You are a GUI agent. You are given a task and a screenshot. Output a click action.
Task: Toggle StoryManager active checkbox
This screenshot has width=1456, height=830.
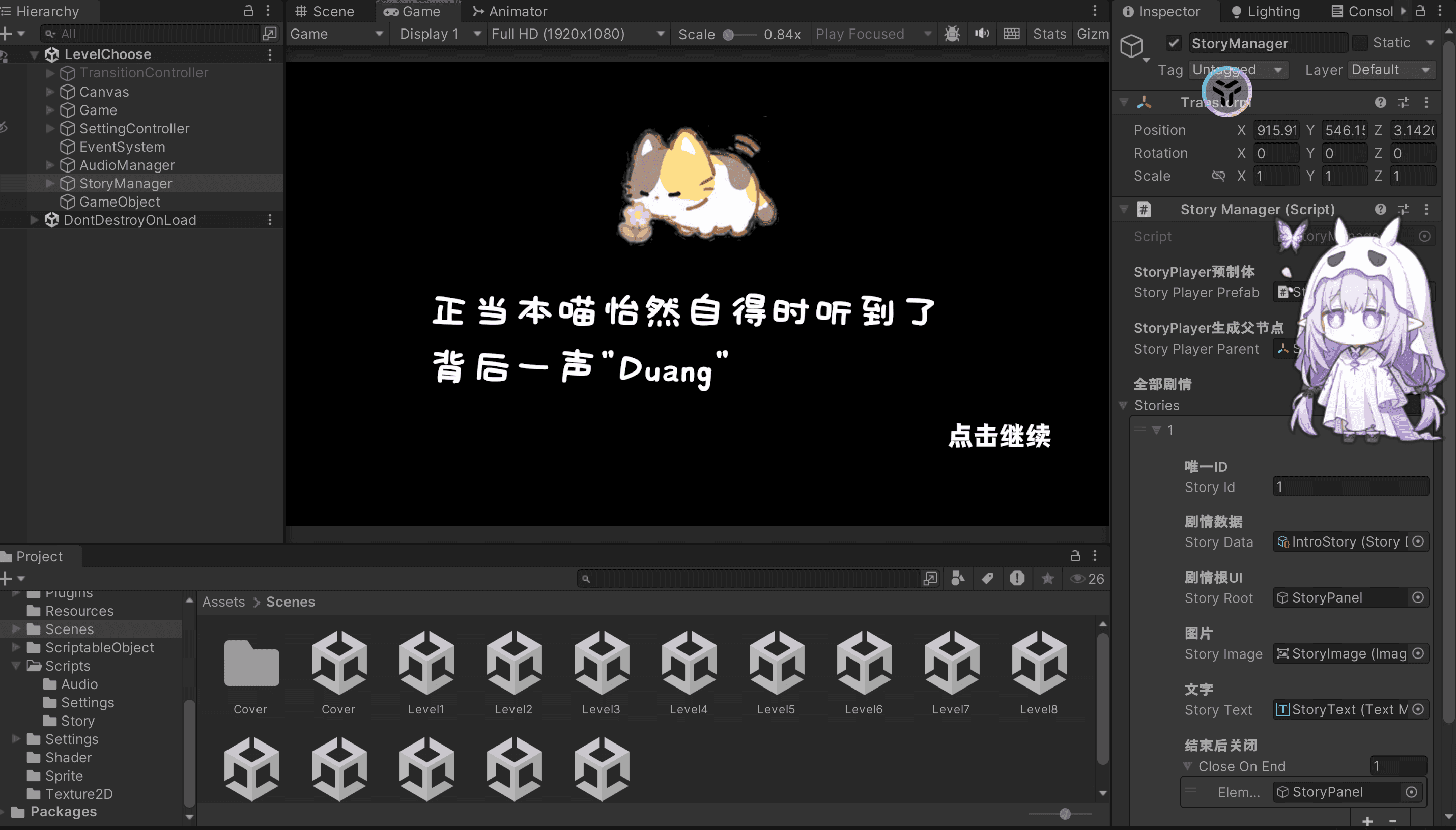click(x=1173, y=43)
